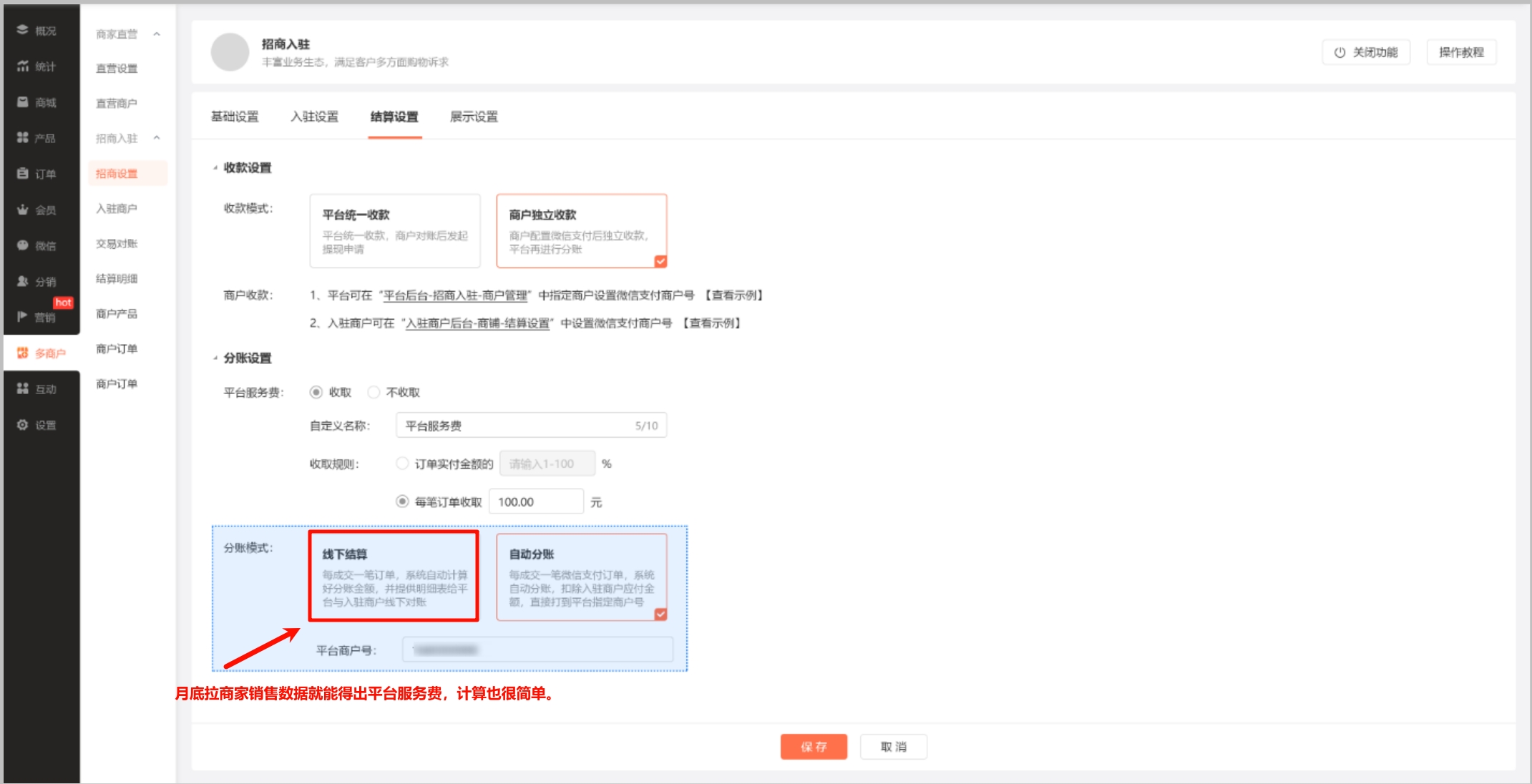Image resolution: width=1532 pixels, height=784 pixels.
Task: Open the 订单 orders sidebar icon
Action: click(x=23, y=173)
